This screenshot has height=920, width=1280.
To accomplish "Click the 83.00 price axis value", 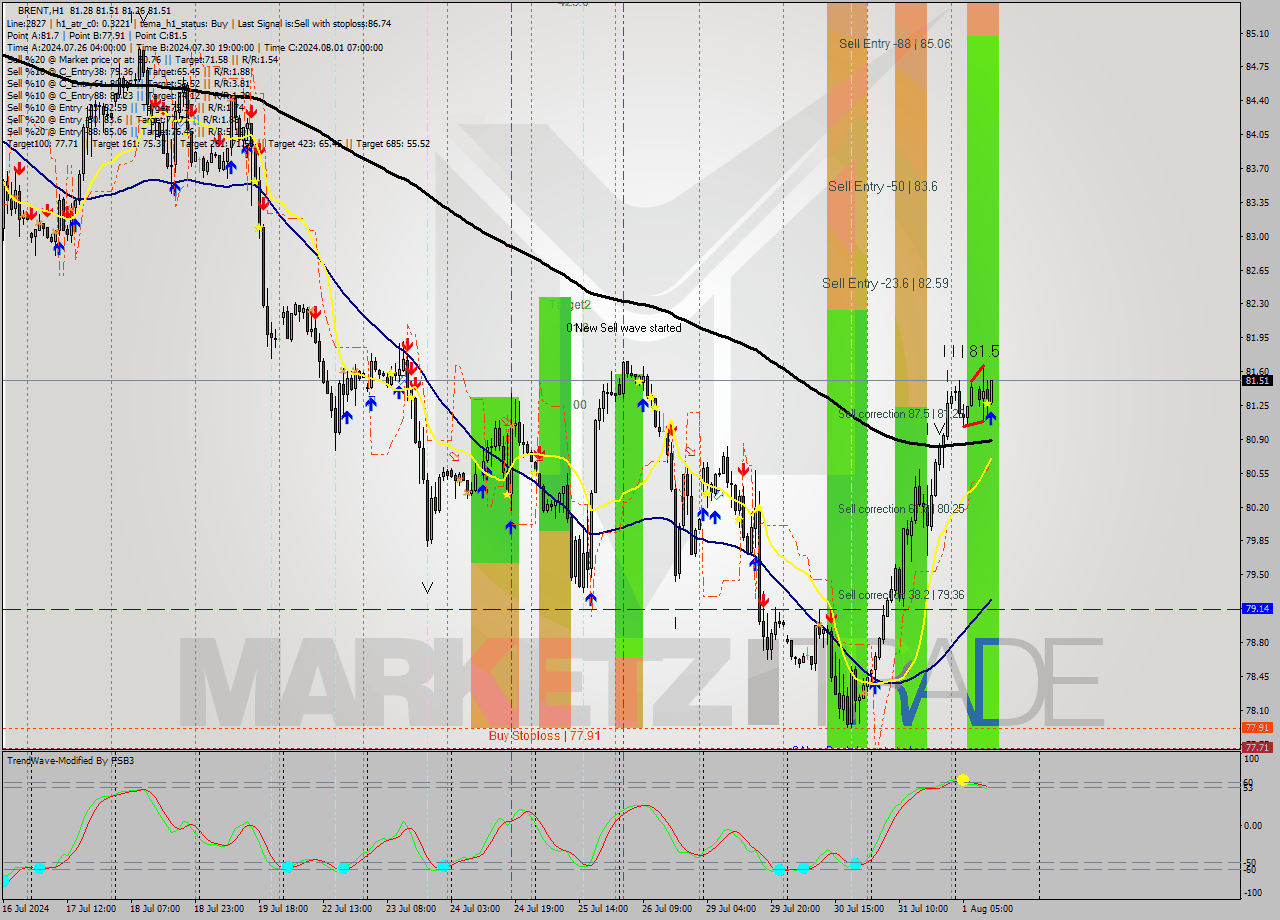I will [x=1257, y=237].
